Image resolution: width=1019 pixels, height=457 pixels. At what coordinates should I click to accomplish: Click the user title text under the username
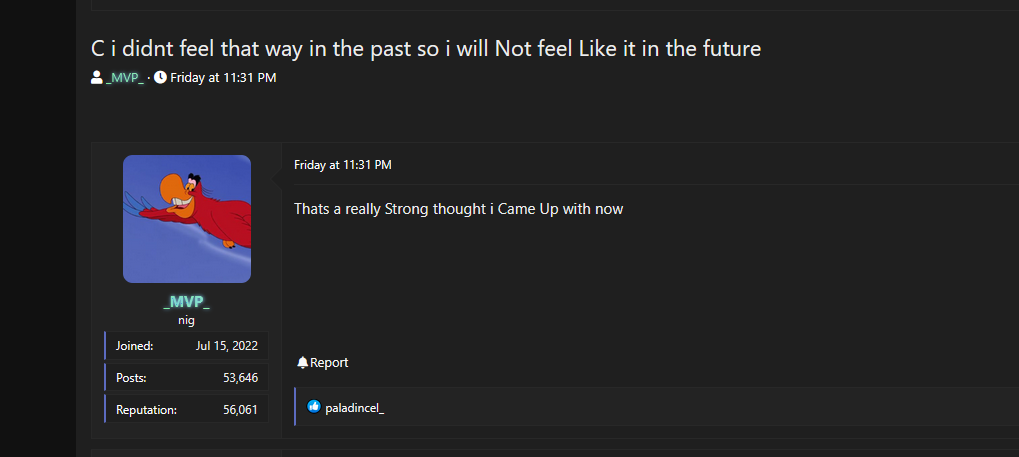click(186, 321)
